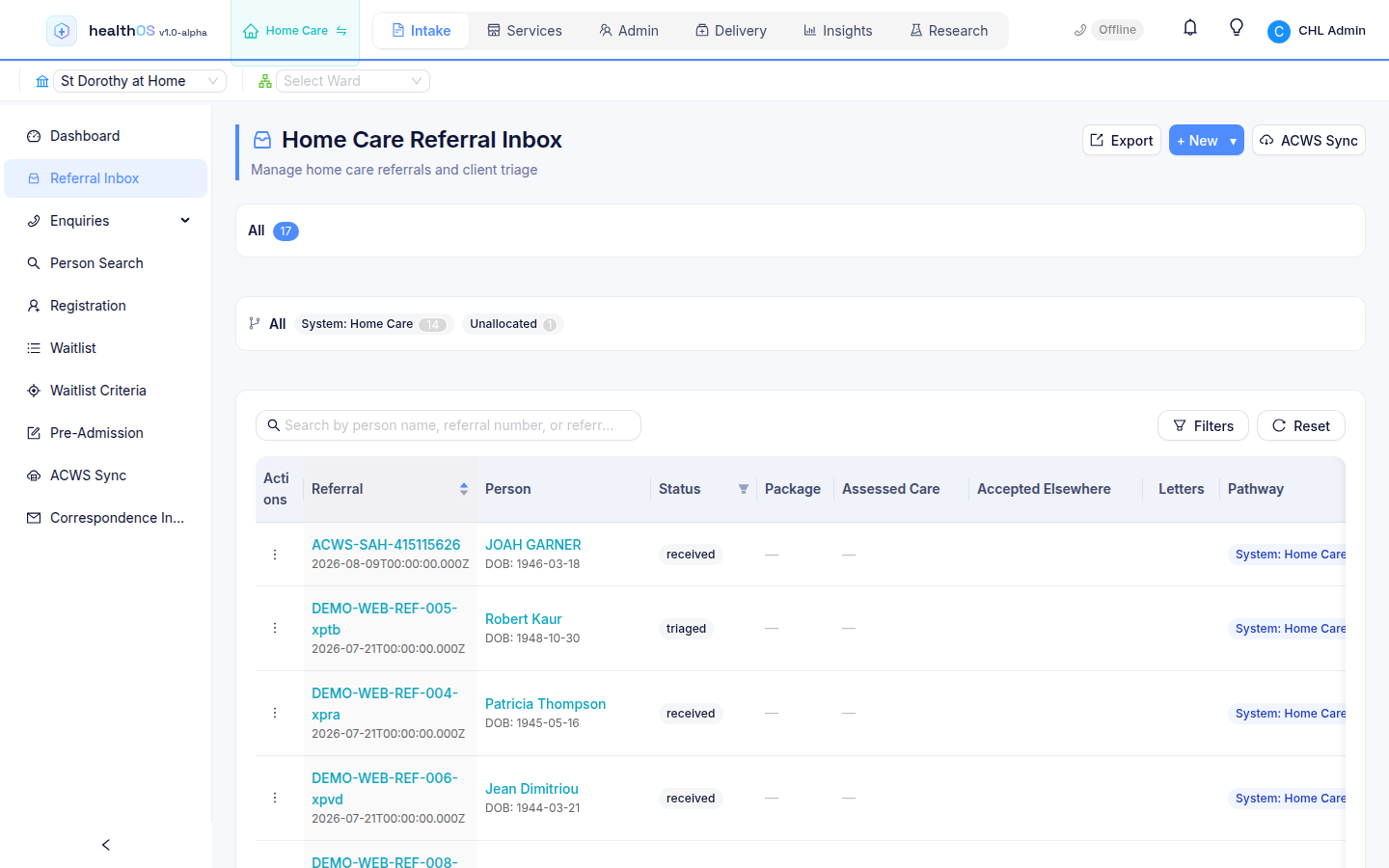This screenshot has height=868, width=1389.
Task: Filter by System: Home Care pathway
Action: 373,324
